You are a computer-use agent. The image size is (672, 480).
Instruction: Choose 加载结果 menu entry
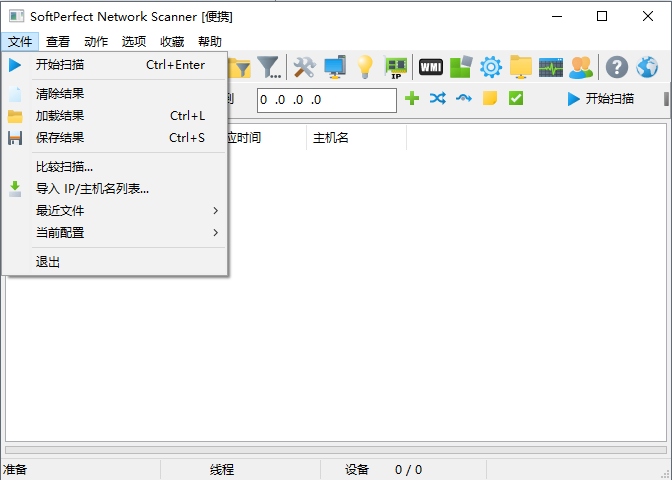[x=115, y=116]
